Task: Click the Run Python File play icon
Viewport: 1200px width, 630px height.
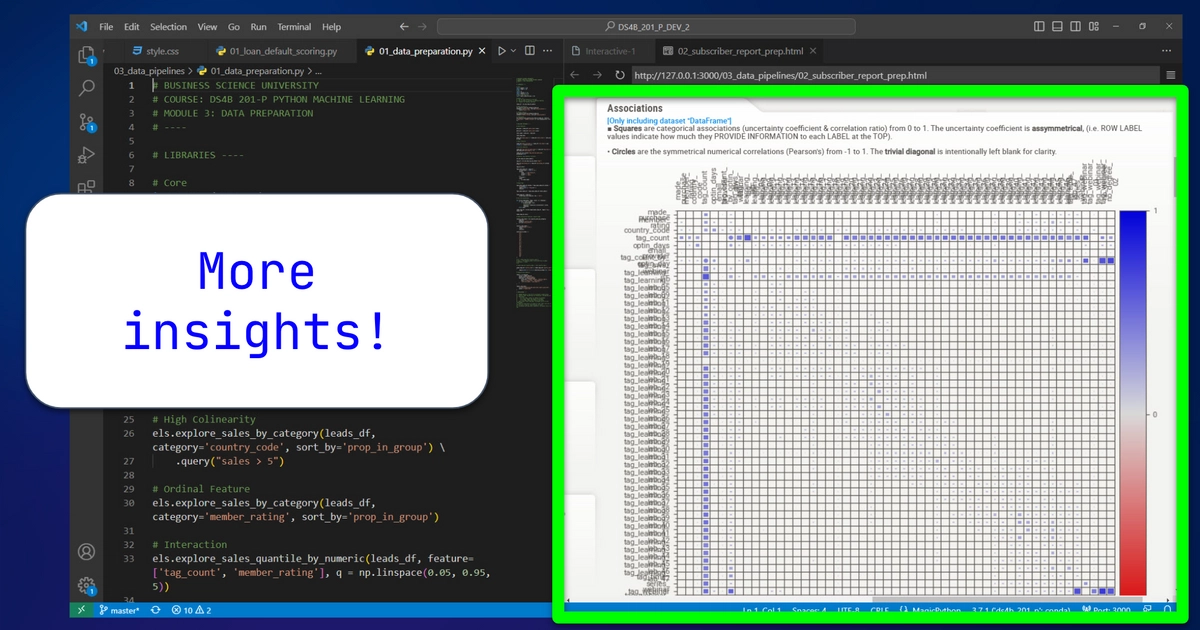Action: pyautogui.click(x=502, y=50)
